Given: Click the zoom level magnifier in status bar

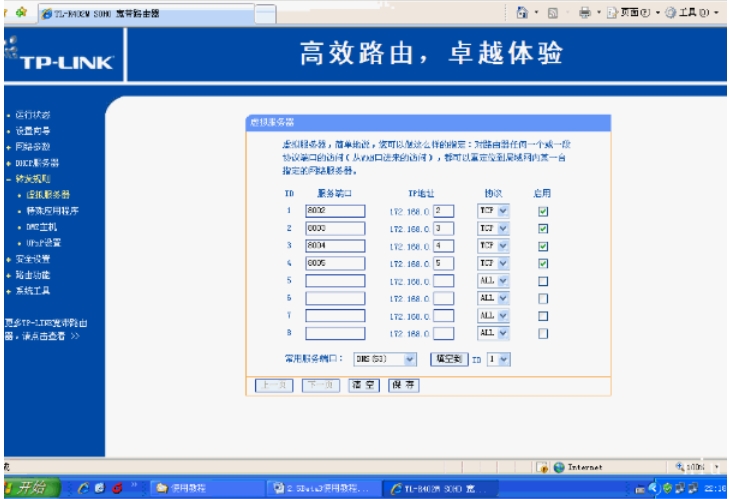Looking at the screenshot, I should (x=680, y=466).
